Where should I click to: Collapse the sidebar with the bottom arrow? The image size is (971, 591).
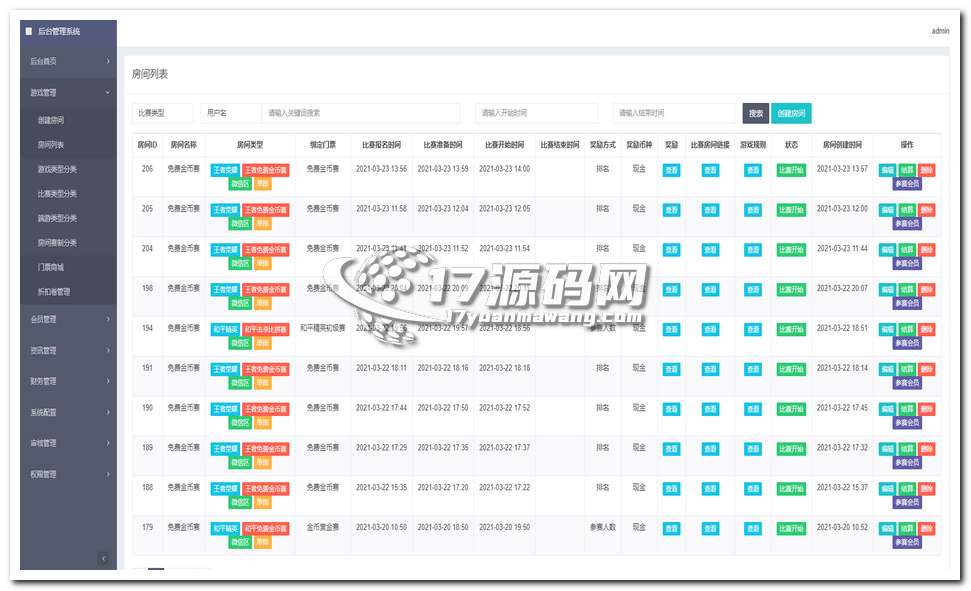(103, 558)
